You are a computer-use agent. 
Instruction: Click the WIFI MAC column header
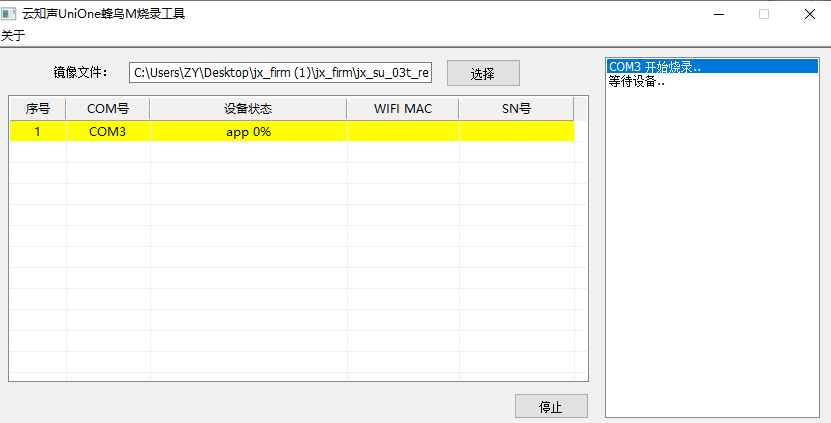click(403, 108)
